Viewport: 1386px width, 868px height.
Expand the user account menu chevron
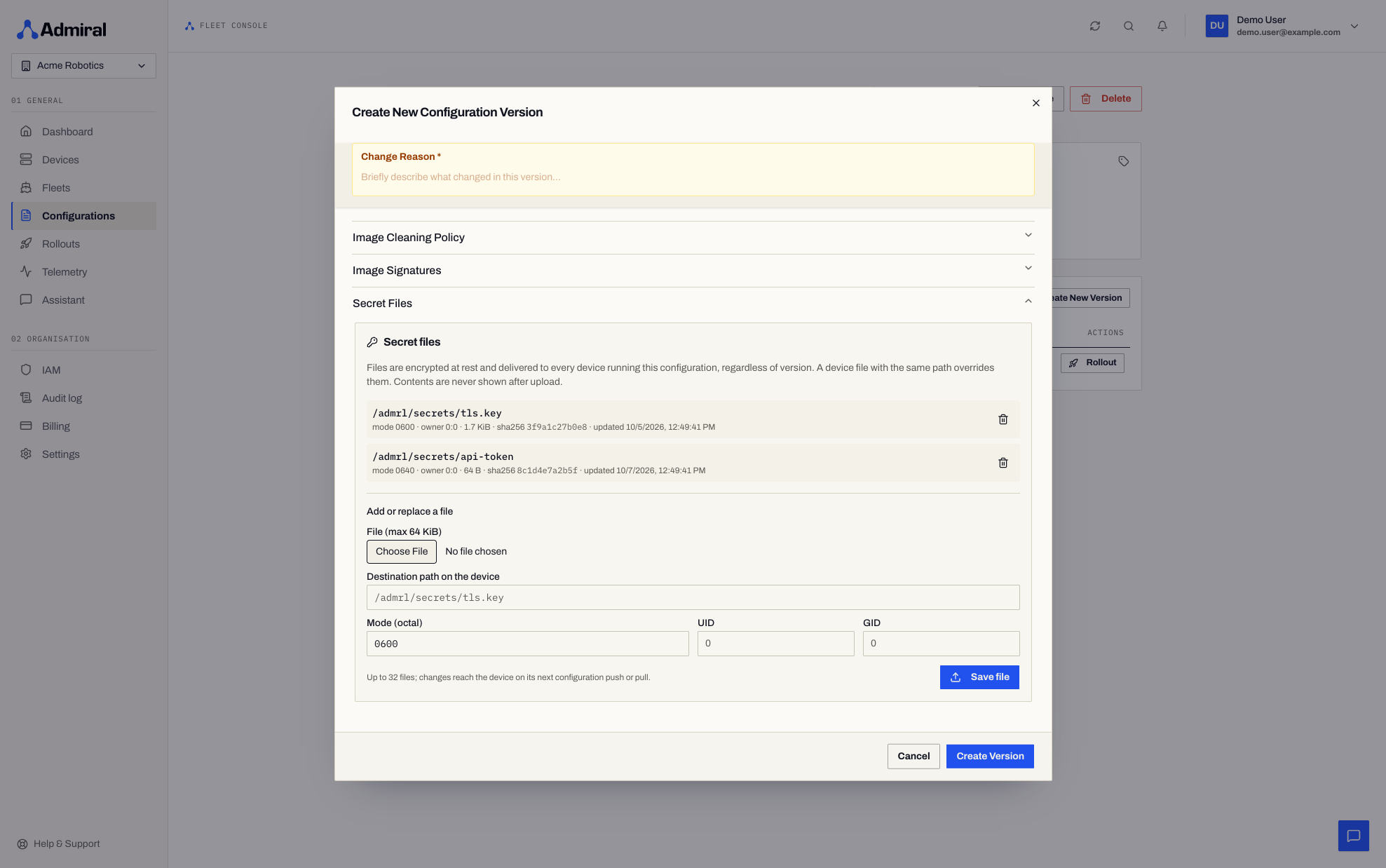(1354, 26)
